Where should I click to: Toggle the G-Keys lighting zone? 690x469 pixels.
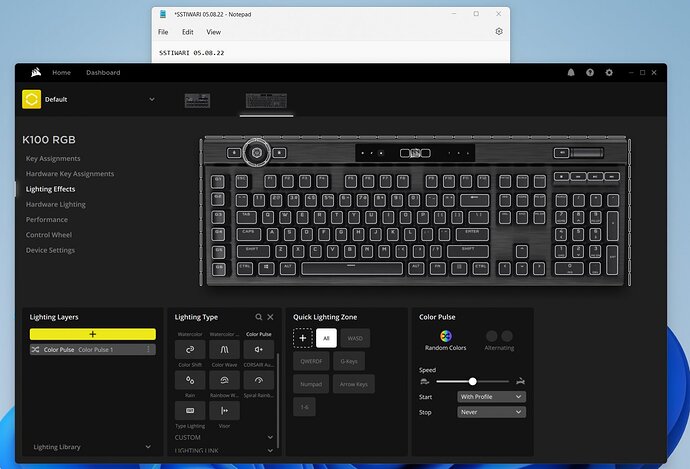point(349,361)
